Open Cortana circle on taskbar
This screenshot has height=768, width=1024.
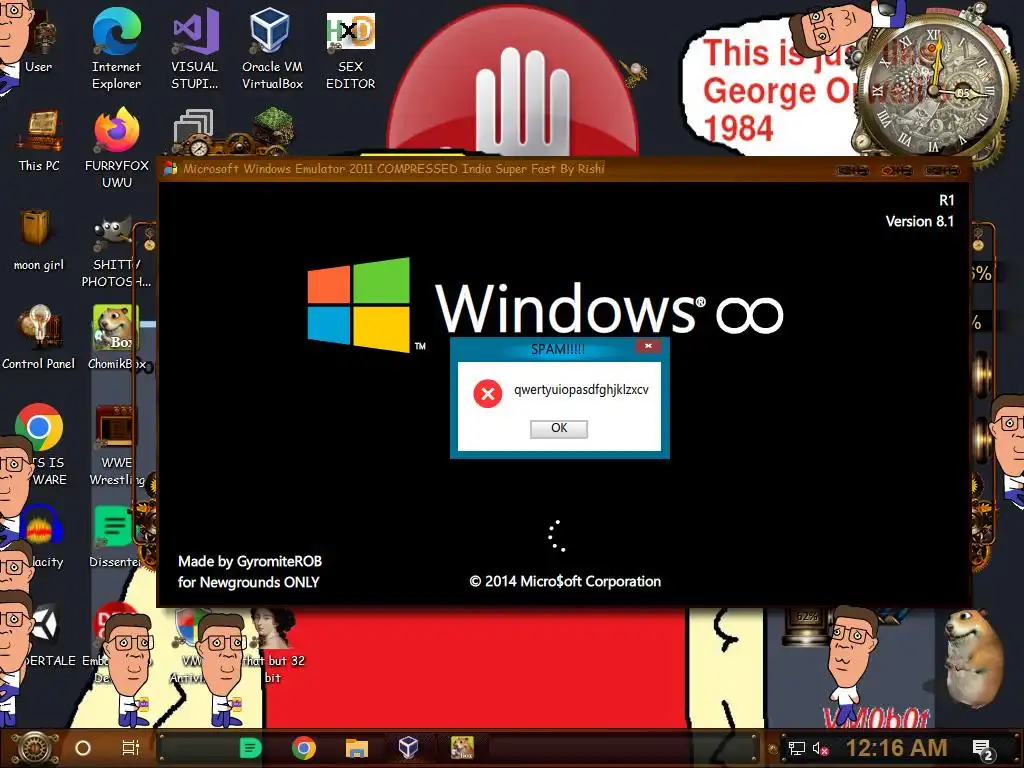[83, 748]
